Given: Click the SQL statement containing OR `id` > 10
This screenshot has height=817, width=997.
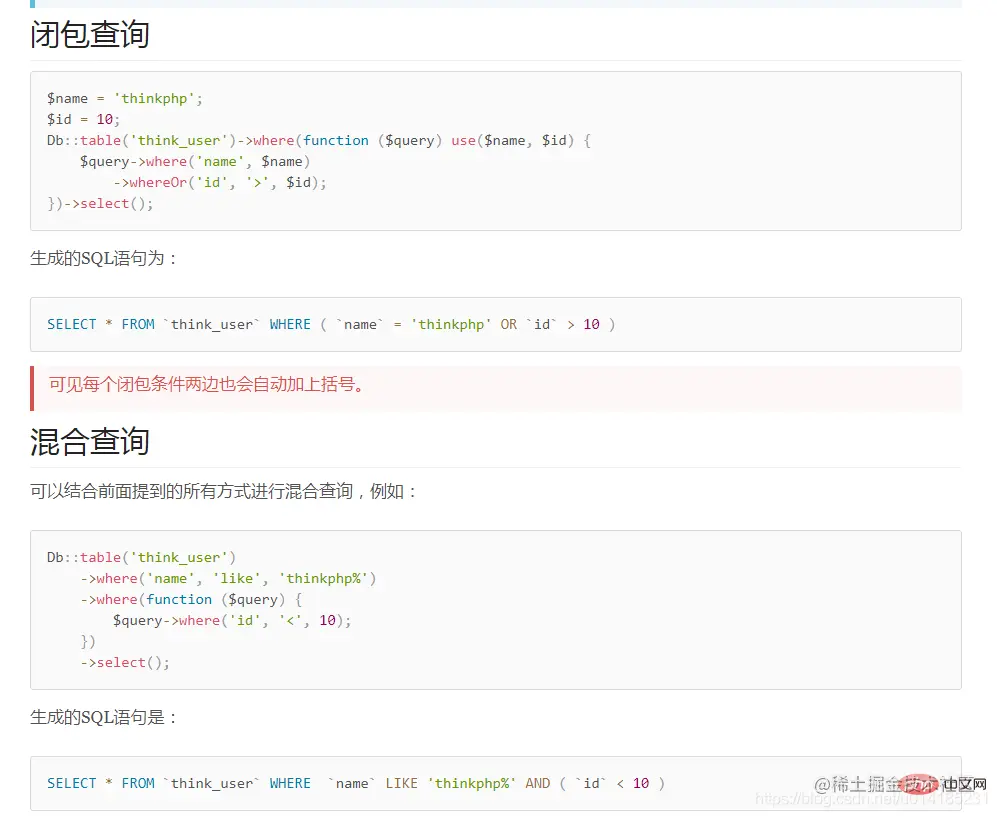Looking at the screenshot, I should click(x=331, y=324).
